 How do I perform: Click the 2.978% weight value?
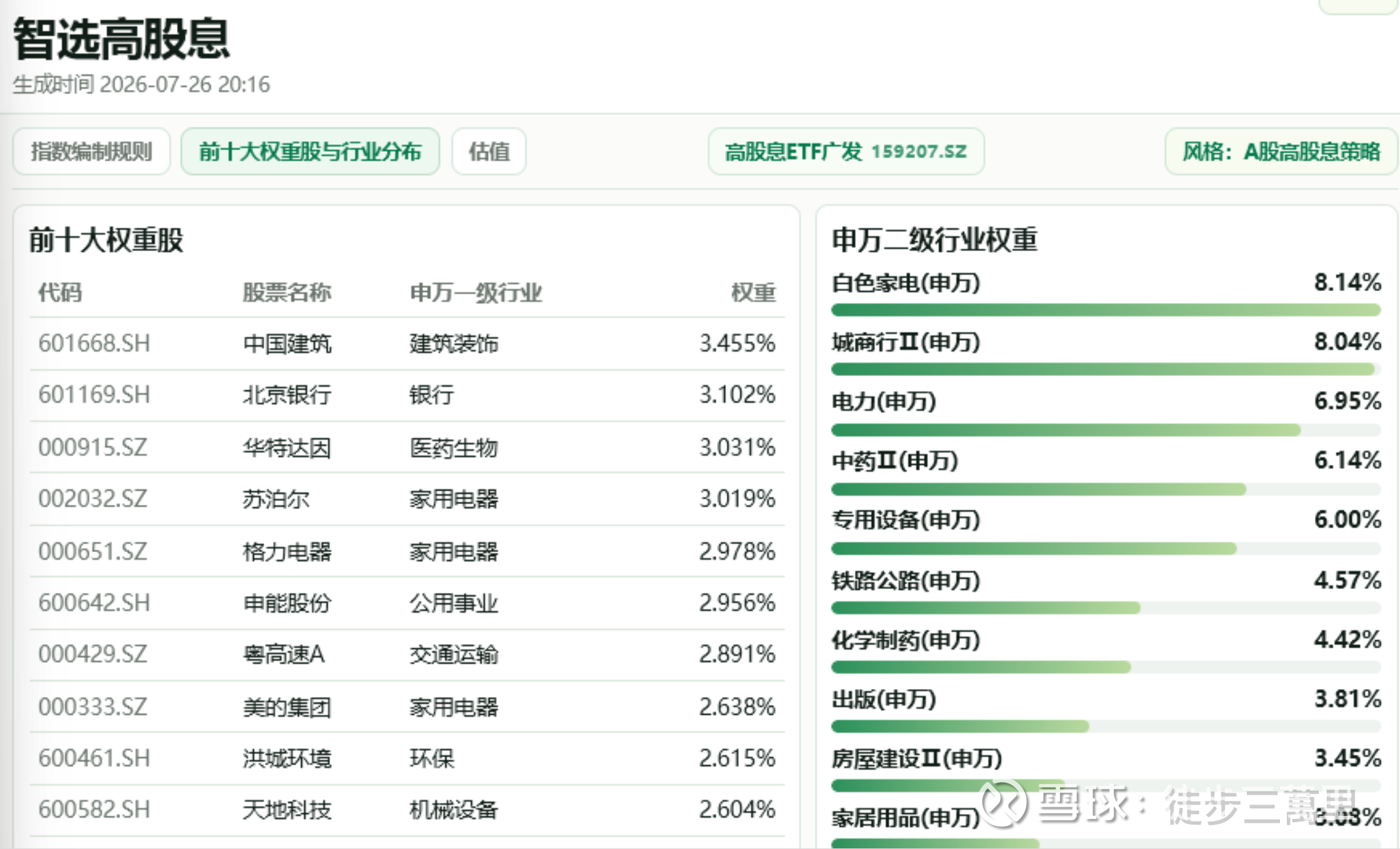pos(737,551)
